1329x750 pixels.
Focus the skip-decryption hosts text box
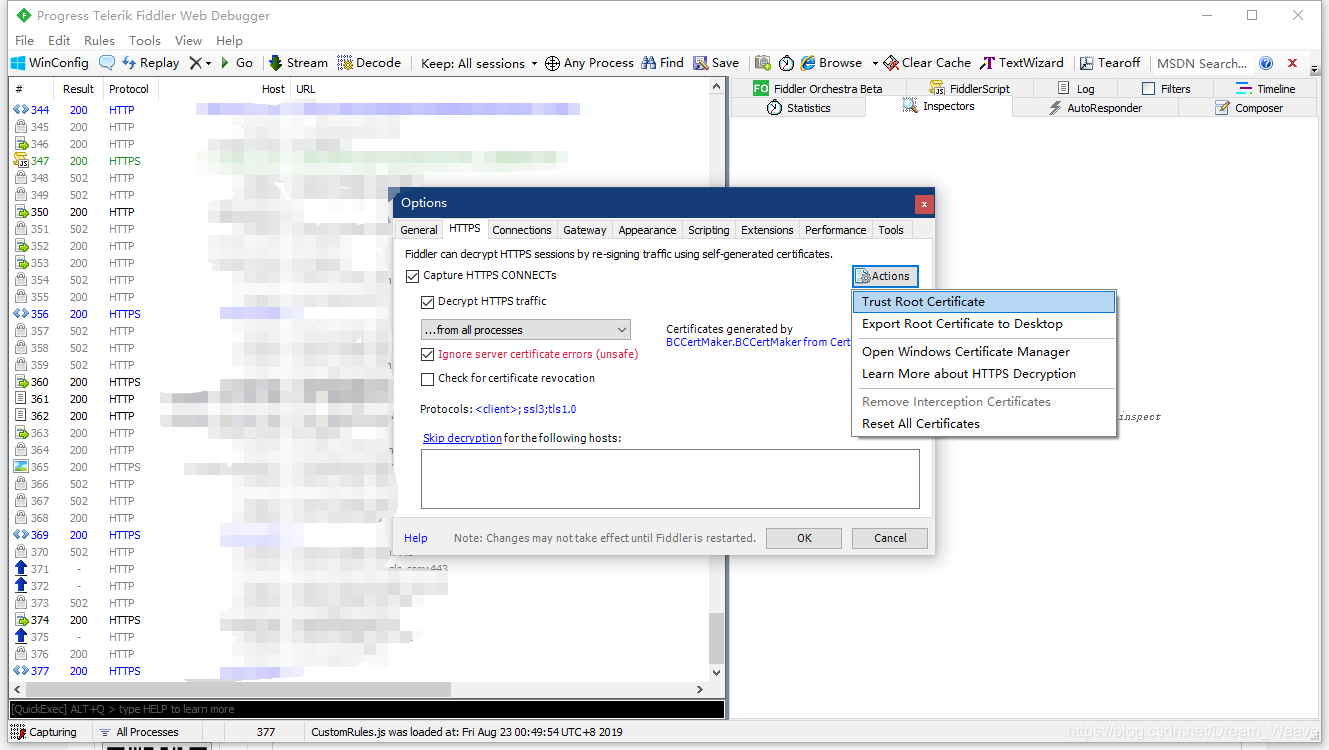tap(670, 479)
